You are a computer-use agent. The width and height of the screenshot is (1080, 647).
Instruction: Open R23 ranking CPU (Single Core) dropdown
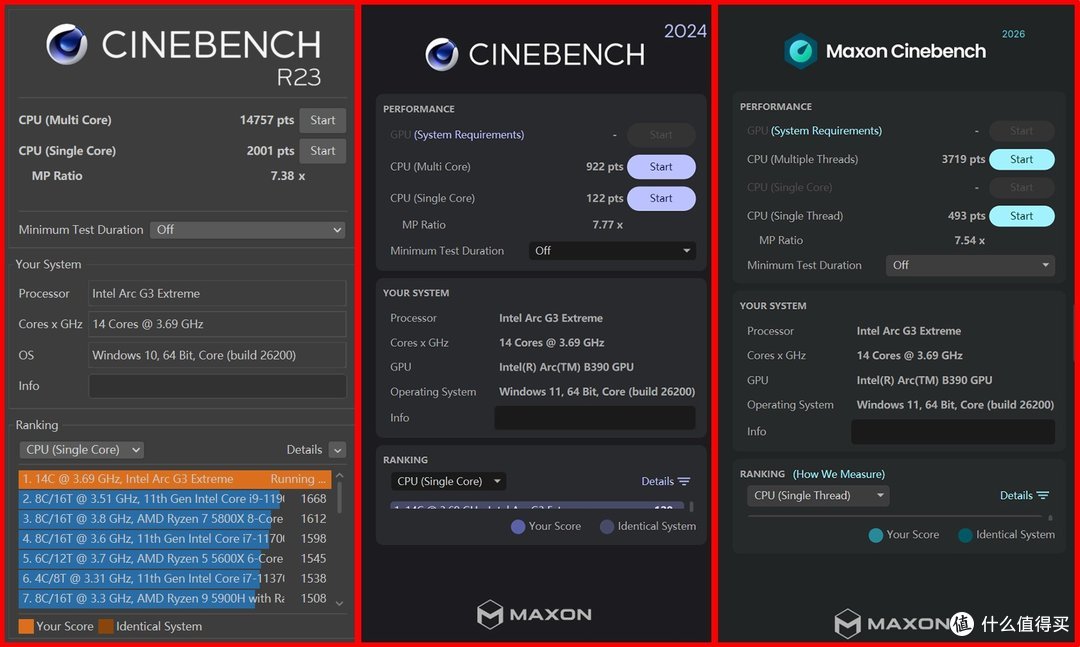[x=81, y=449]
